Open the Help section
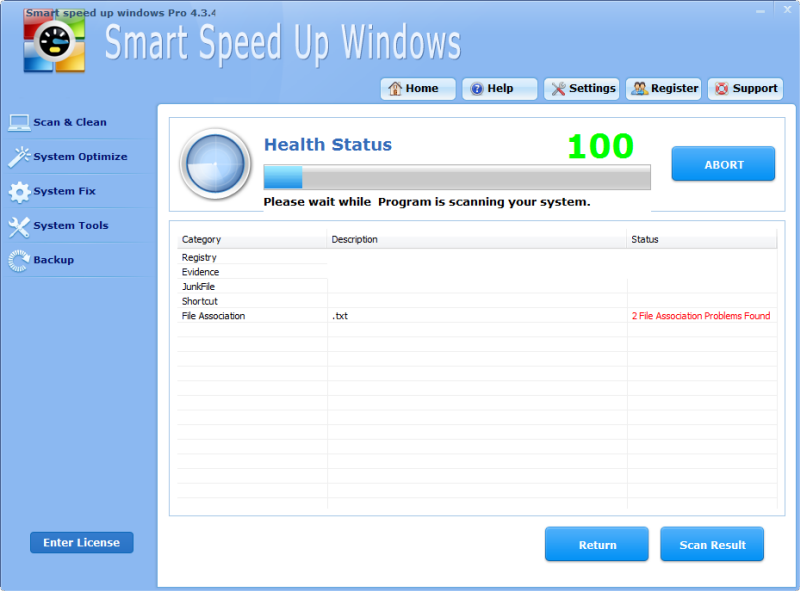Image resolution: width=800 pixels, height=591 pixels. (499, 88)
